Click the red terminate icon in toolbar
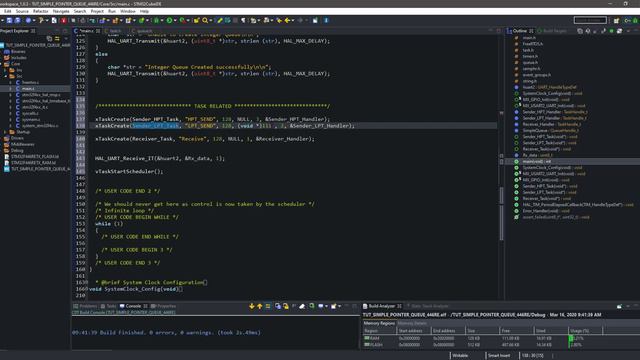The image size is (640, 360). coord(64,20)
